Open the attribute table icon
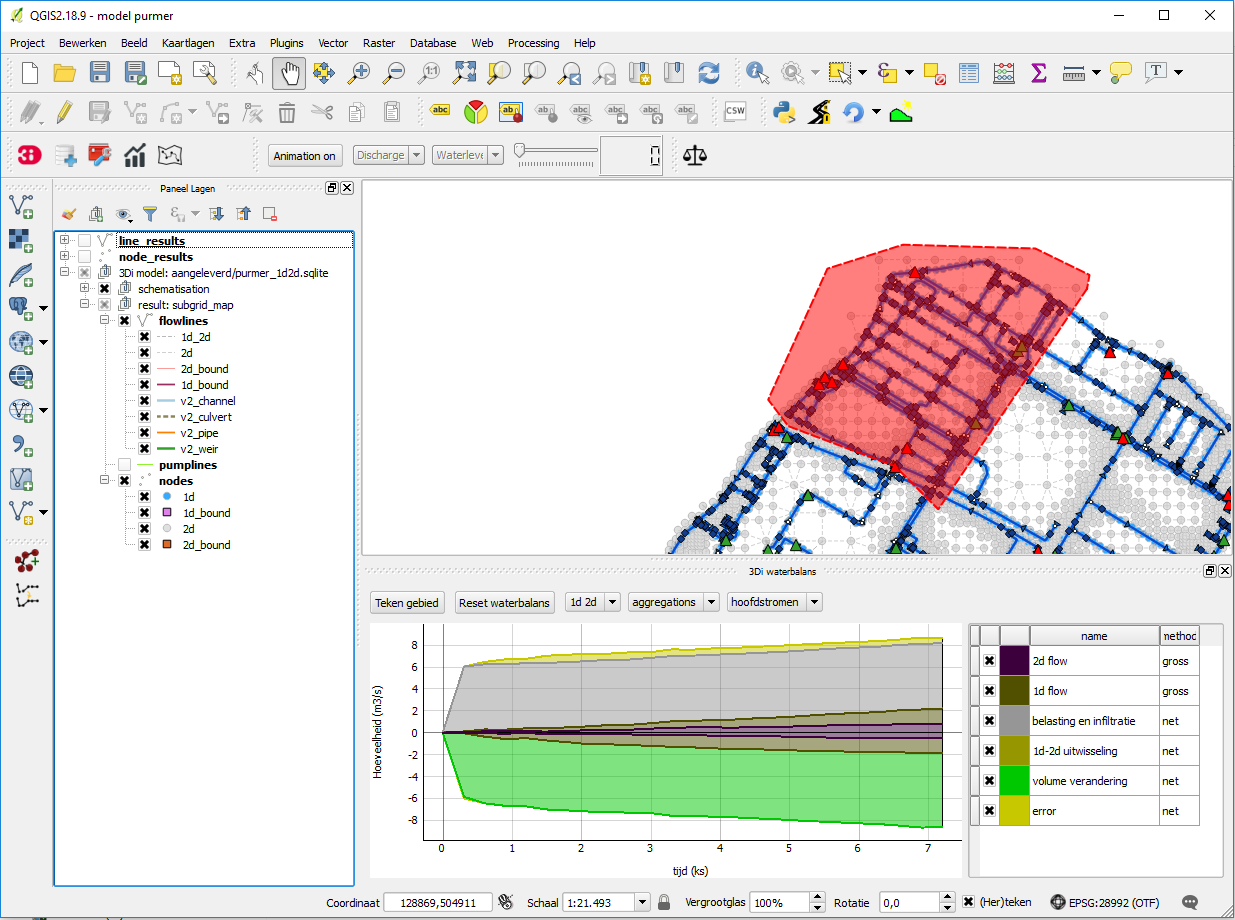Screen dimensions: 1235x920 point(968,72)
